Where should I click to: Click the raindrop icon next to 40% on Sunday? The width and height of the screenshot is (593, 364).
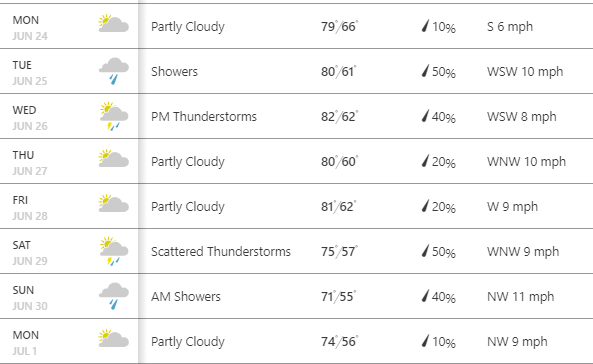pyautogui.click(x=425, y=296)
